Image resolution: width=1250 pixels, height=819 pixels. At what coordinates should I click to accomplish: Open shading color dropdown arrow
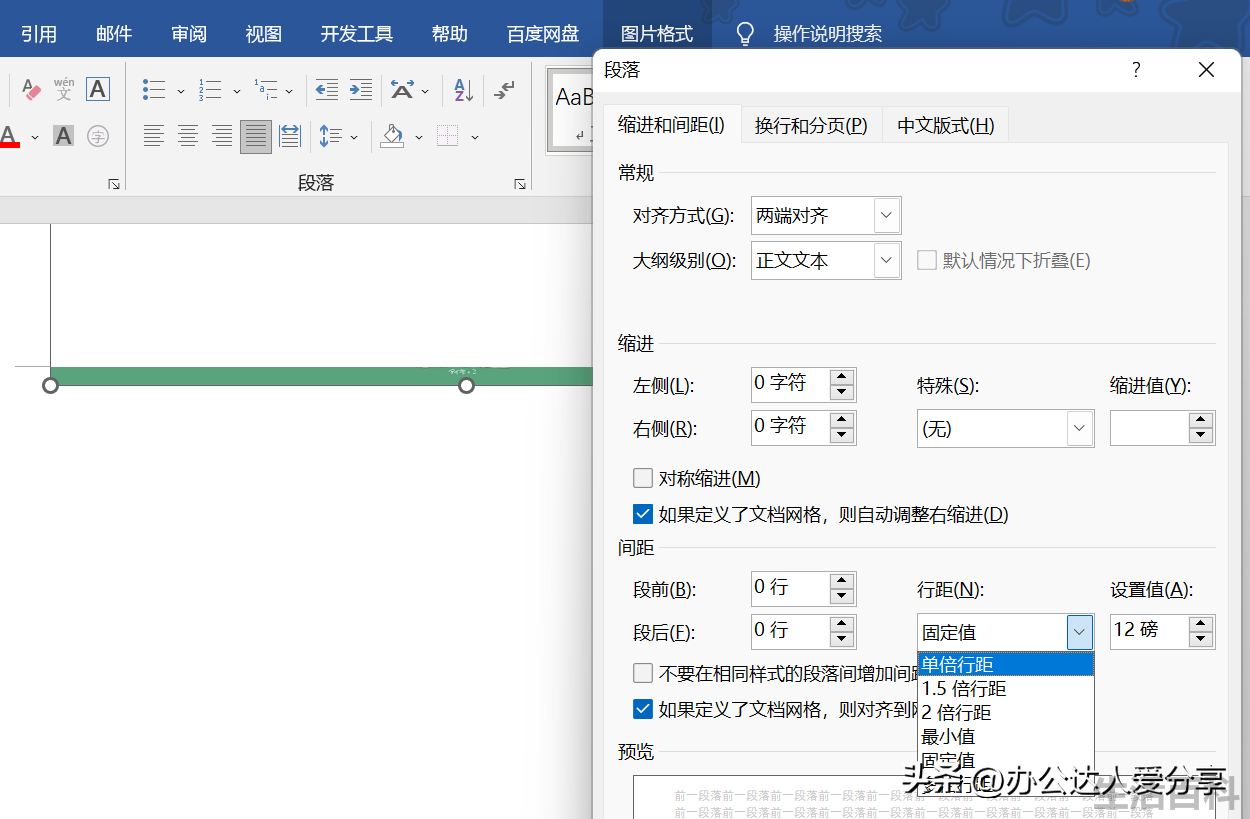419,137
